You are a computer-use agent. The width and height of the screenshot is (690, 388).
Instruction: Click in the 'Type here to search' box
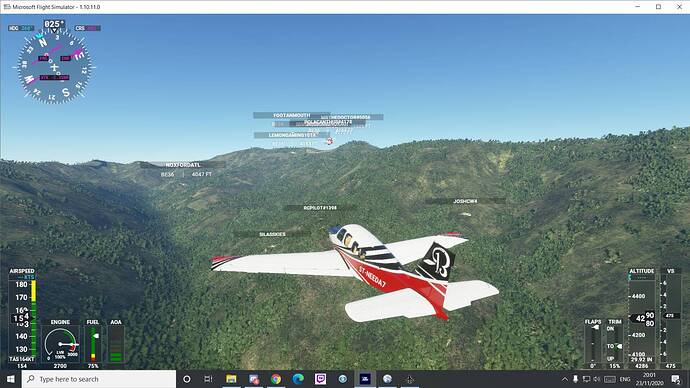click(x=99, y=379)
